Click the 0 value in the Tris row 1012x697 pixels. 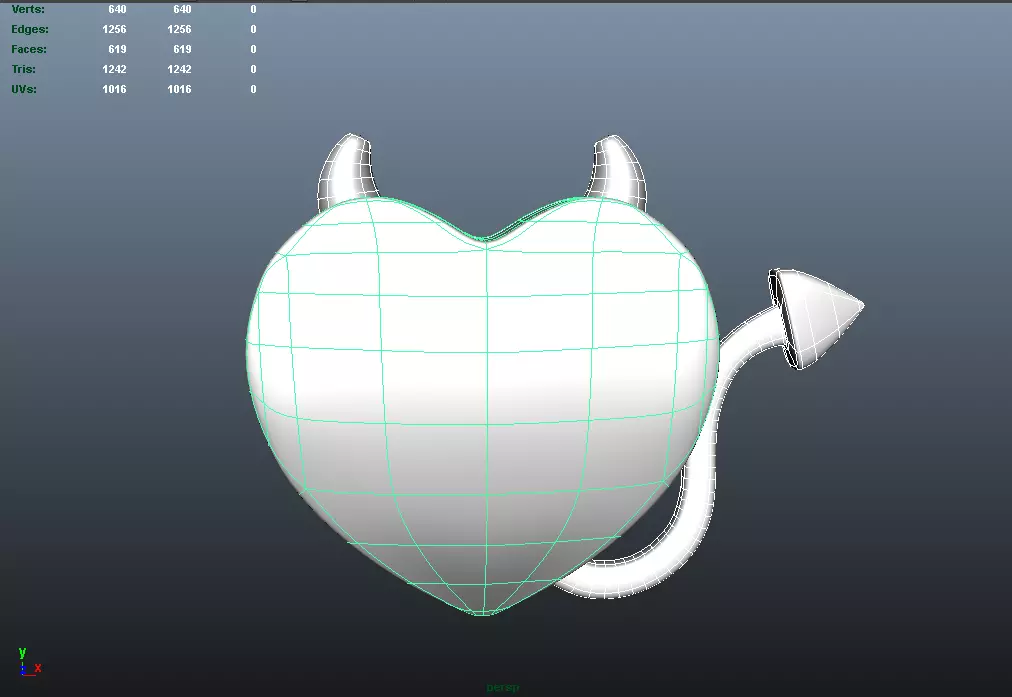pos(253,69)
